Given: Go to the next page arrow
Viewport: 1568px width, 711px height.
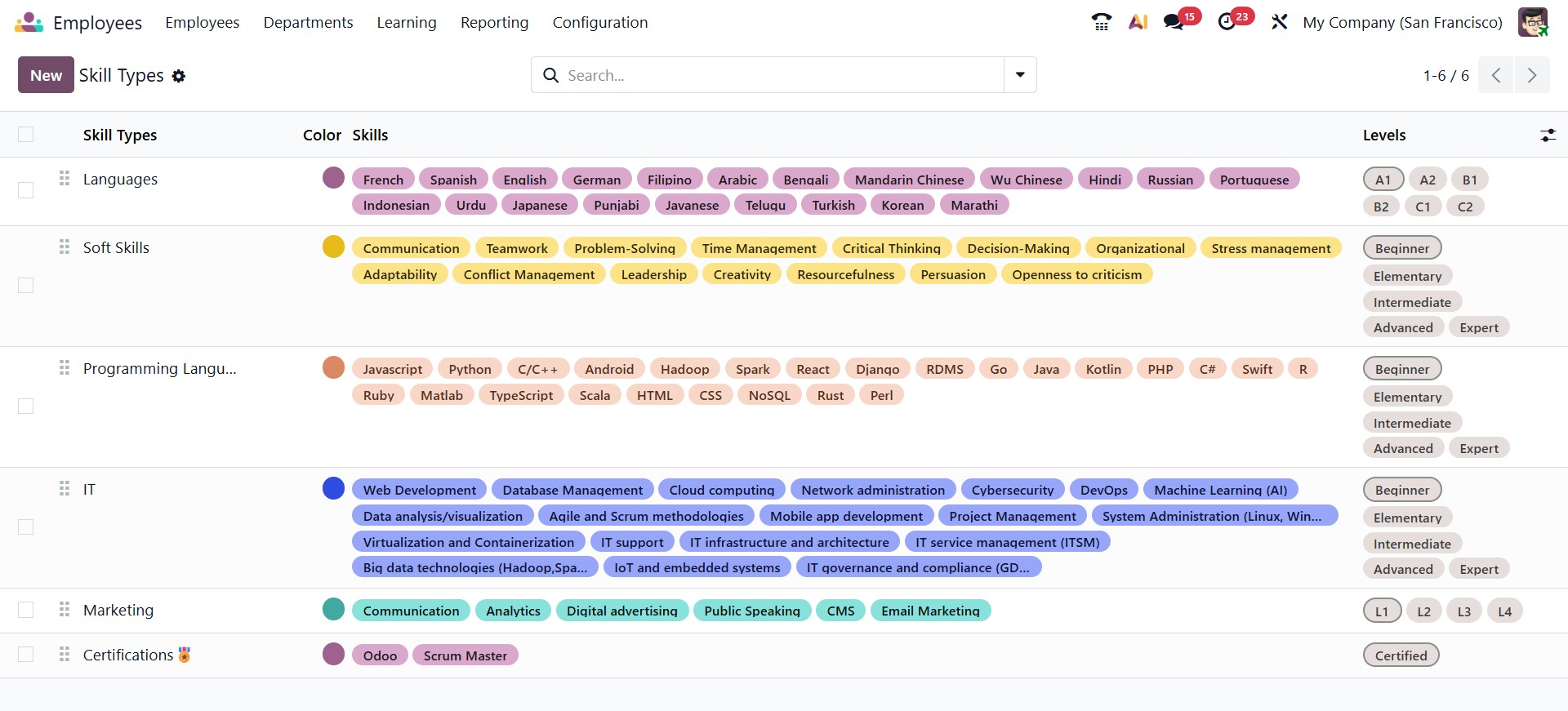Looking at the screenshot, I should (x=1532, y=75).
